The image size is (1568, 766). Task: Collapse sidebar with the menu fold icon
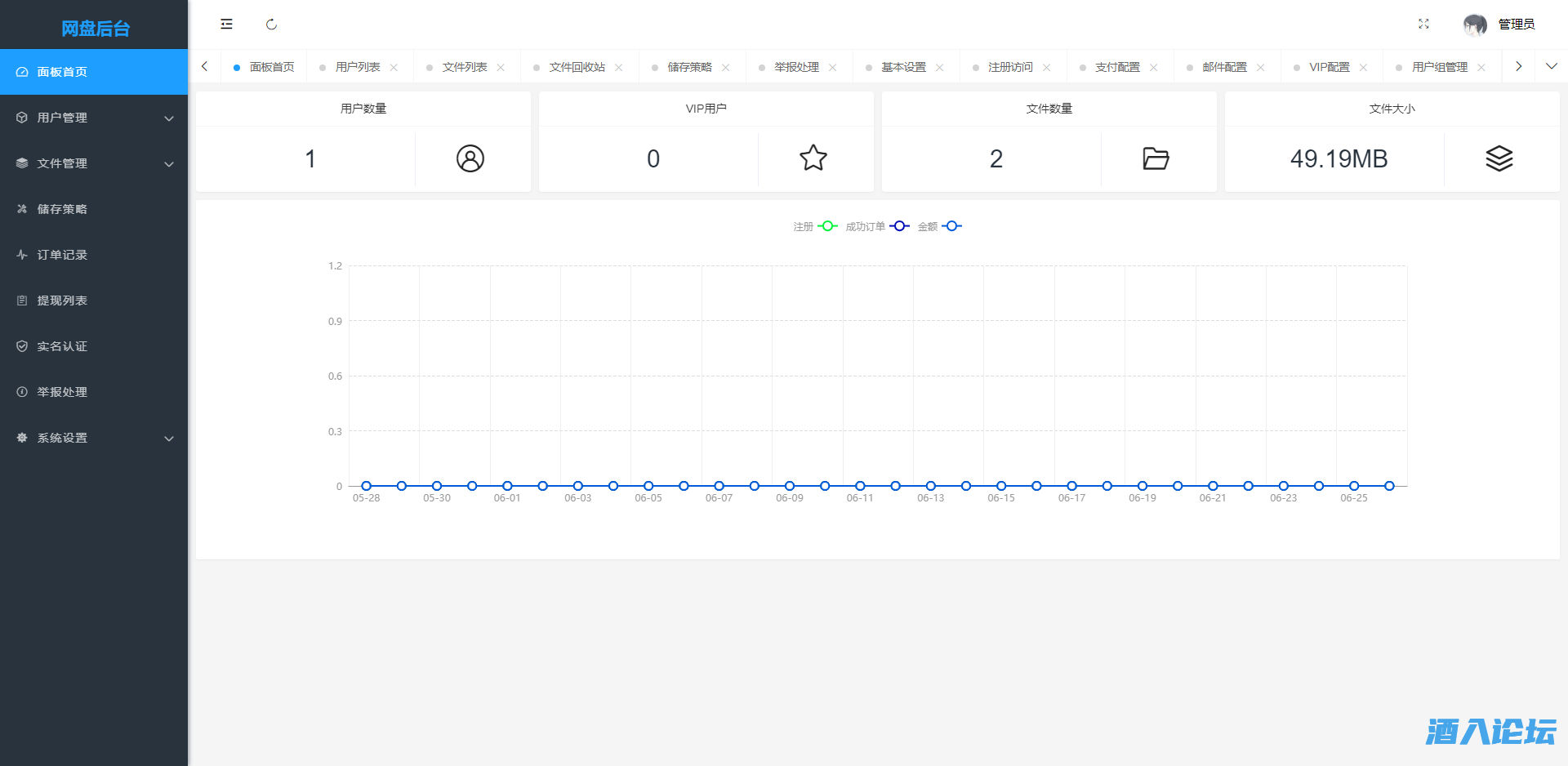[226, 24]
